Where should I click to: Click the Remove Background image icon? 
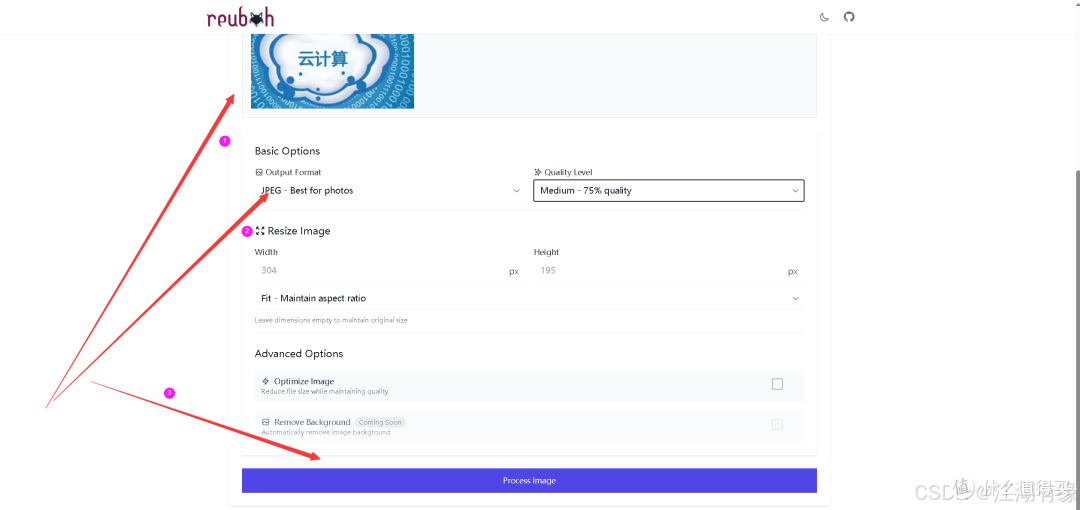265,422
